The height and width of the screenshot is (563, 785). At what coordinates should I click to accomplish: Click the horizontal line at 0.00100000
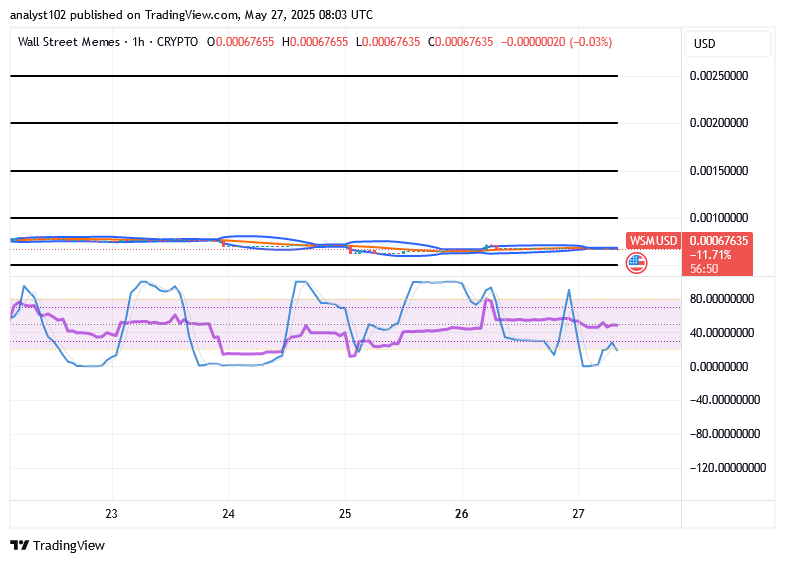[314, 218]
